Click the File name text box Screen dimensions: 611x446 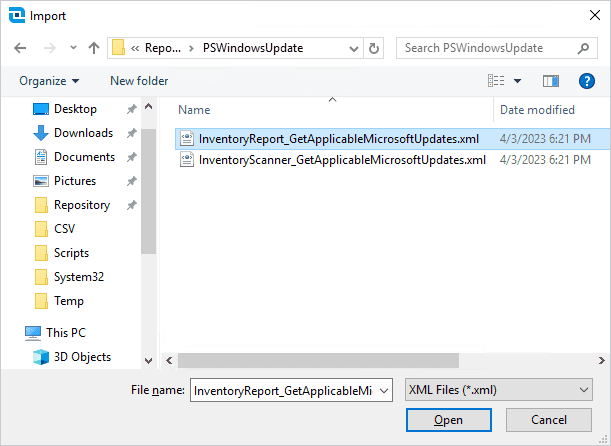pos(283,390)
